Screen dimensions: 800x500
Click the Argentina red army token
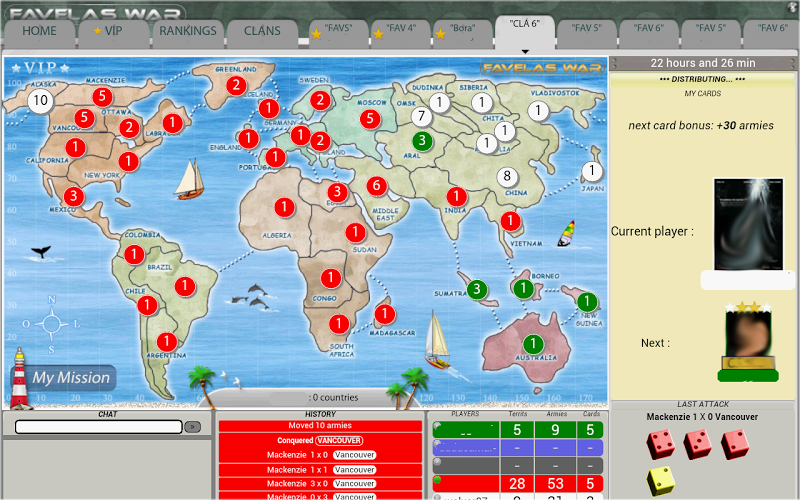(x=167, y=341)
